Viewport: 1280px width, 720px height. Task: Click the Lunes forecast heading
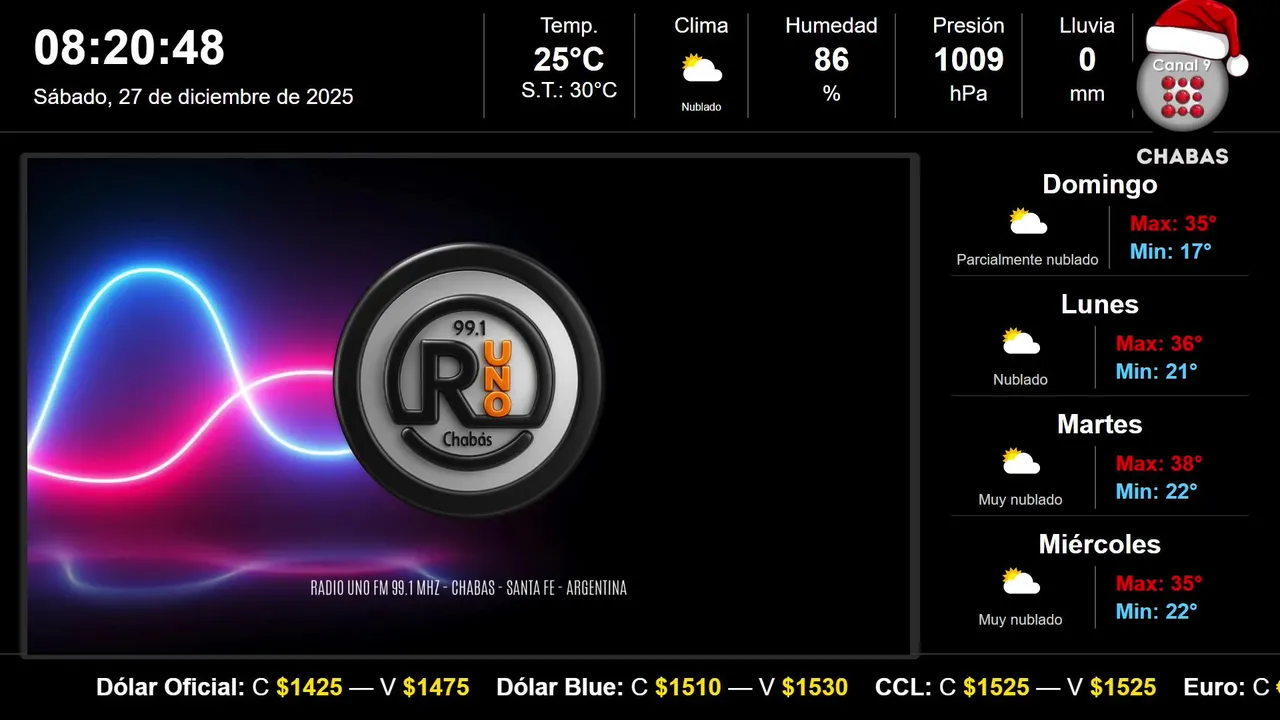coord(1100,304)
